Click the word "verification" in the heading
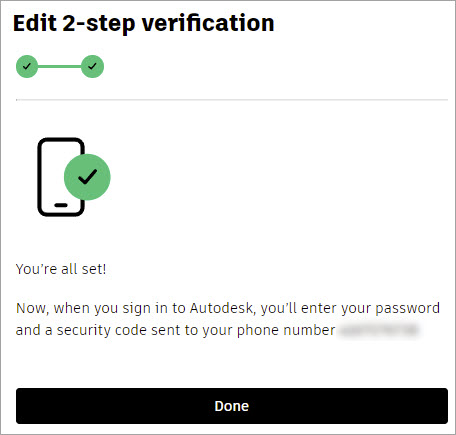The image size is (456, 435). pyautogui.click(x=208, y=23)
